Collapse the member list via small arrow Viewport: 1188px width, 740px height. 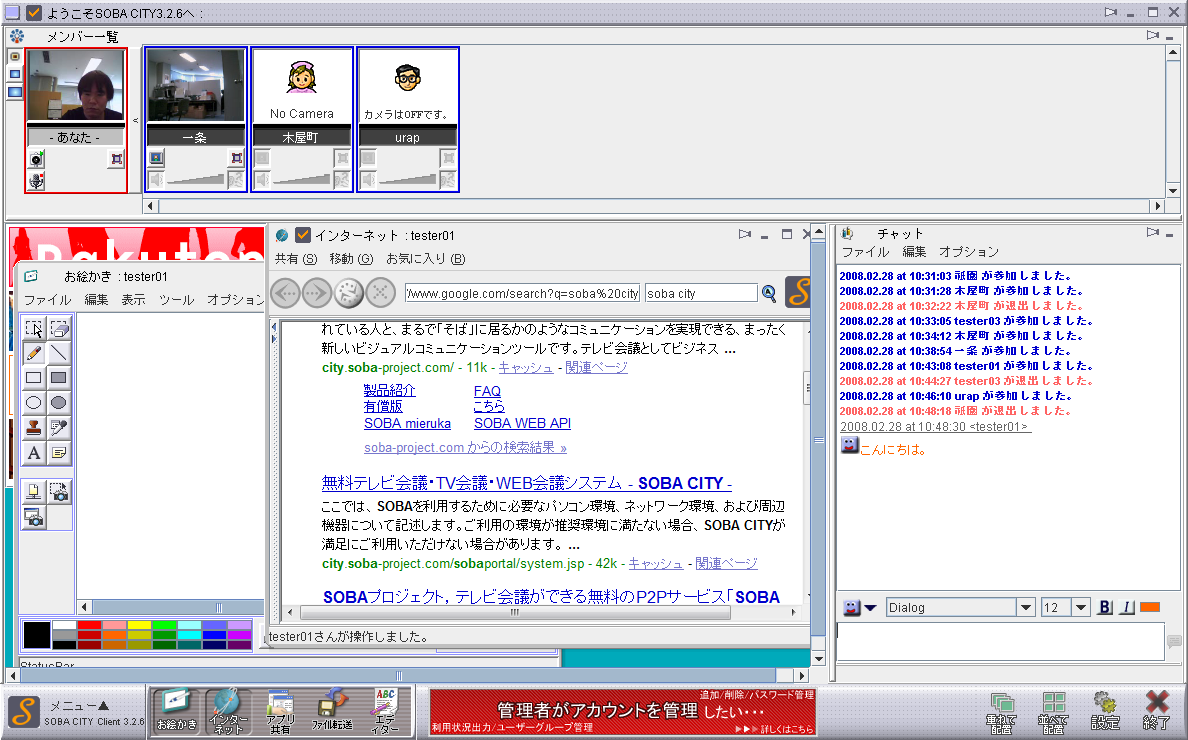coord(136,120)
